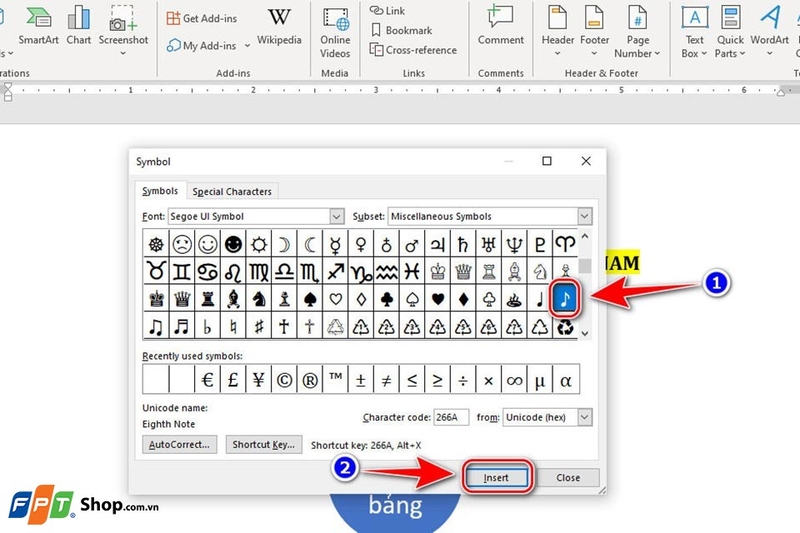Switch to the Special Characters tab
This screenshot has width=800, height=533.
pos(232,192)
